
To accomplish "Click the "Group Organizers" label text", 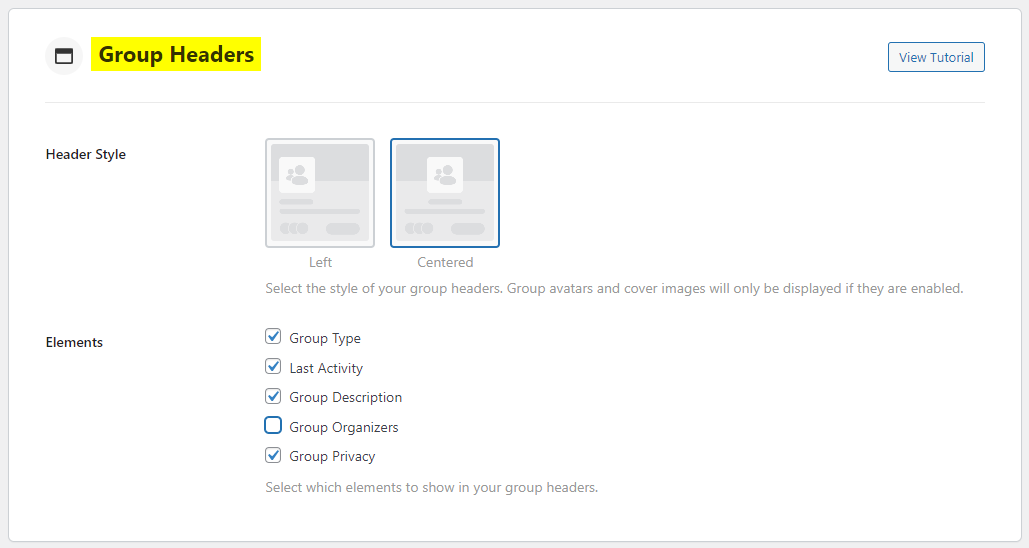I will pos(344,427).
